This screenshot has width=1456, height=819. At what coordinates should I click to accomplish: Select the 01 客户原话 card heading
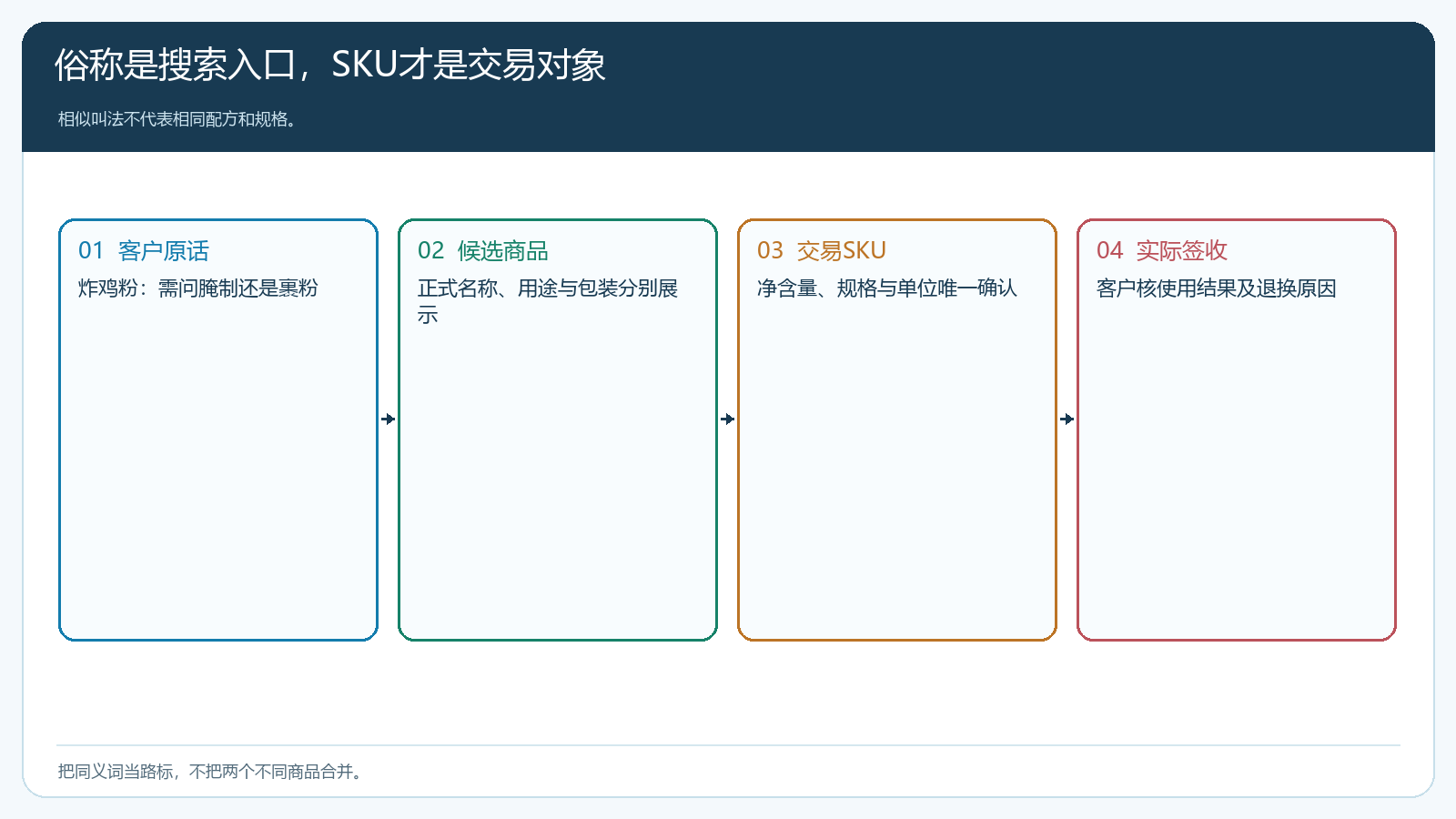(x=144, y=250)
